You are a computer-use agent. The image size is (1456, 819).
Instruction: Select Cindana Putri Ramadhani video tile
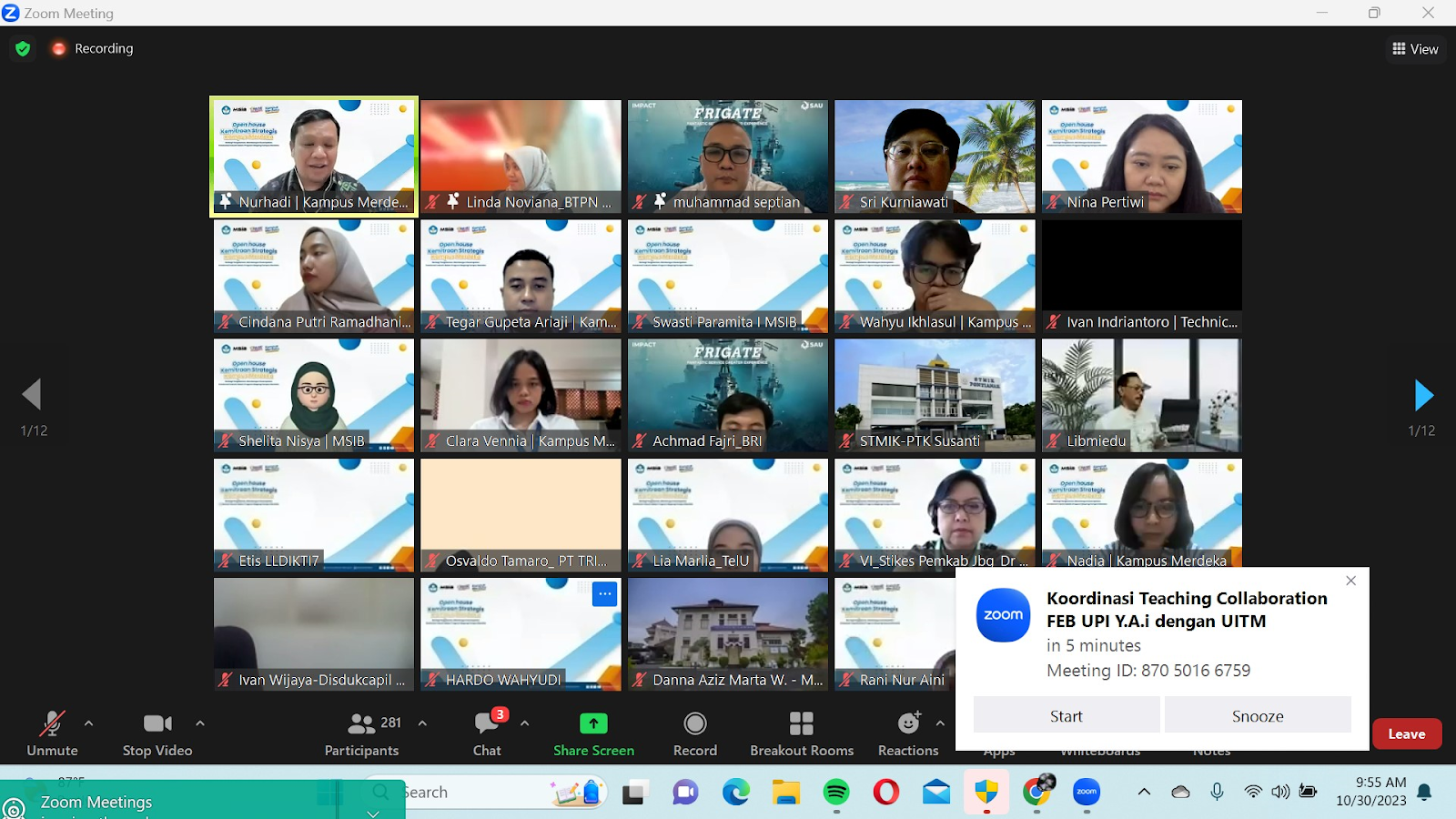314,276
